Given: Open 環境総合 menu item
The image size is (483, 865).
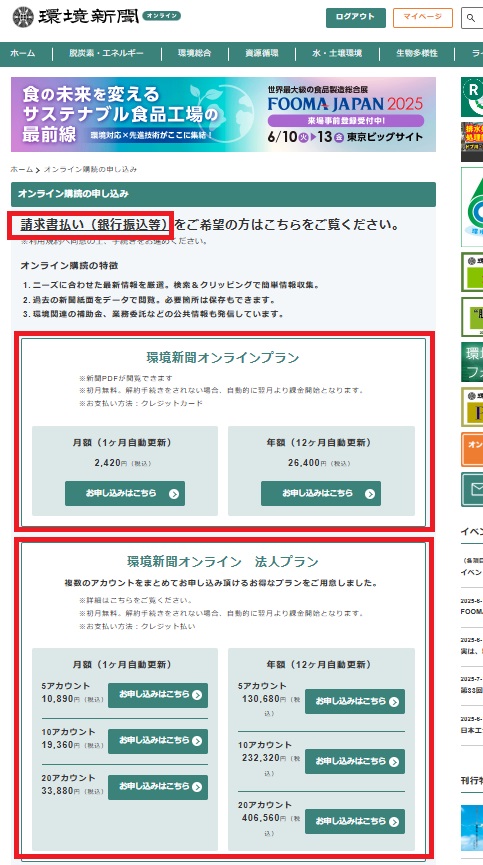Looking at the screenshot, I should 195,54.
